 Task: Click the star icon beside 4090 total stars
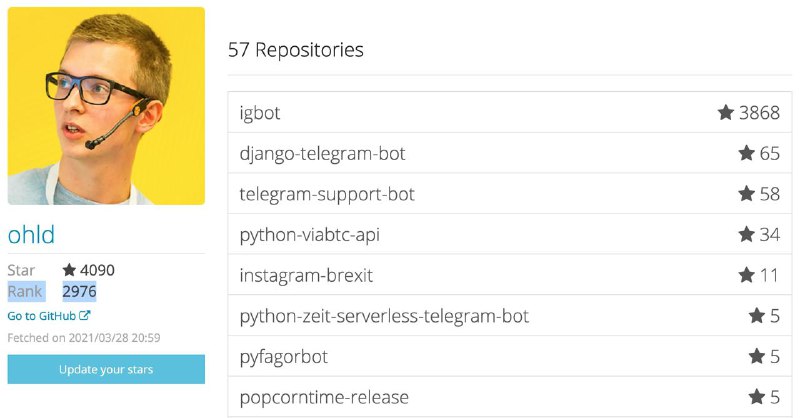69,269
